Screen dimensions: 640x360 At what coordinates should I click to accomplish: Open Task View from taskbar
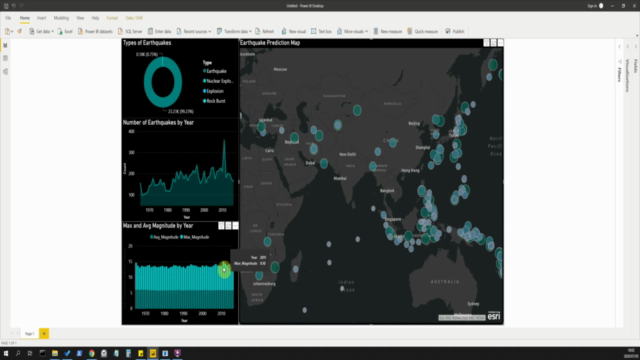[30, 353]
